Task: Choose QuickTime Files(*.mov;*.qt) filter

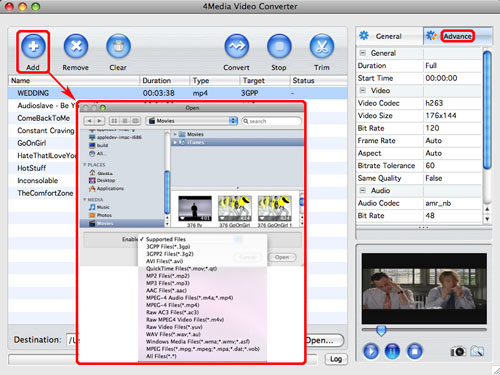Action: pos(181,269)
